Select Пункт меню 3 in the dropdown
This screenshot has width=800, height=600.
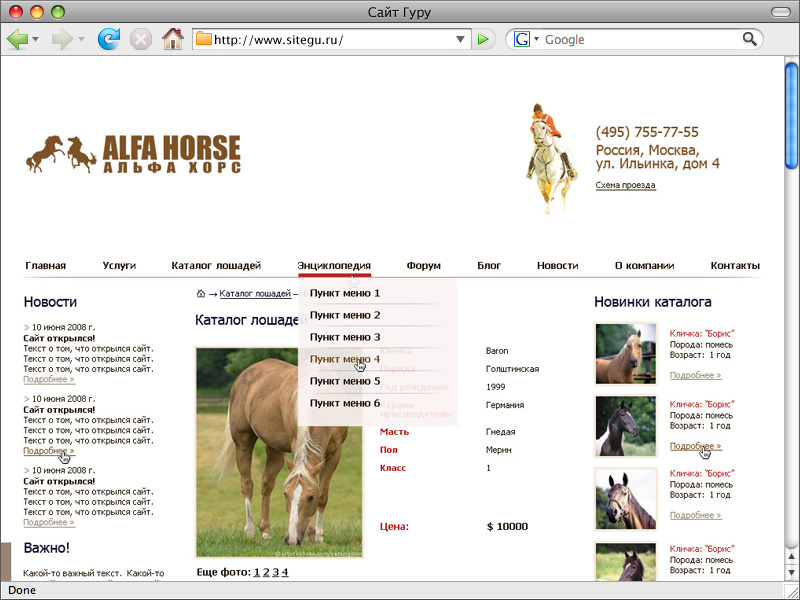coord(345,337)
